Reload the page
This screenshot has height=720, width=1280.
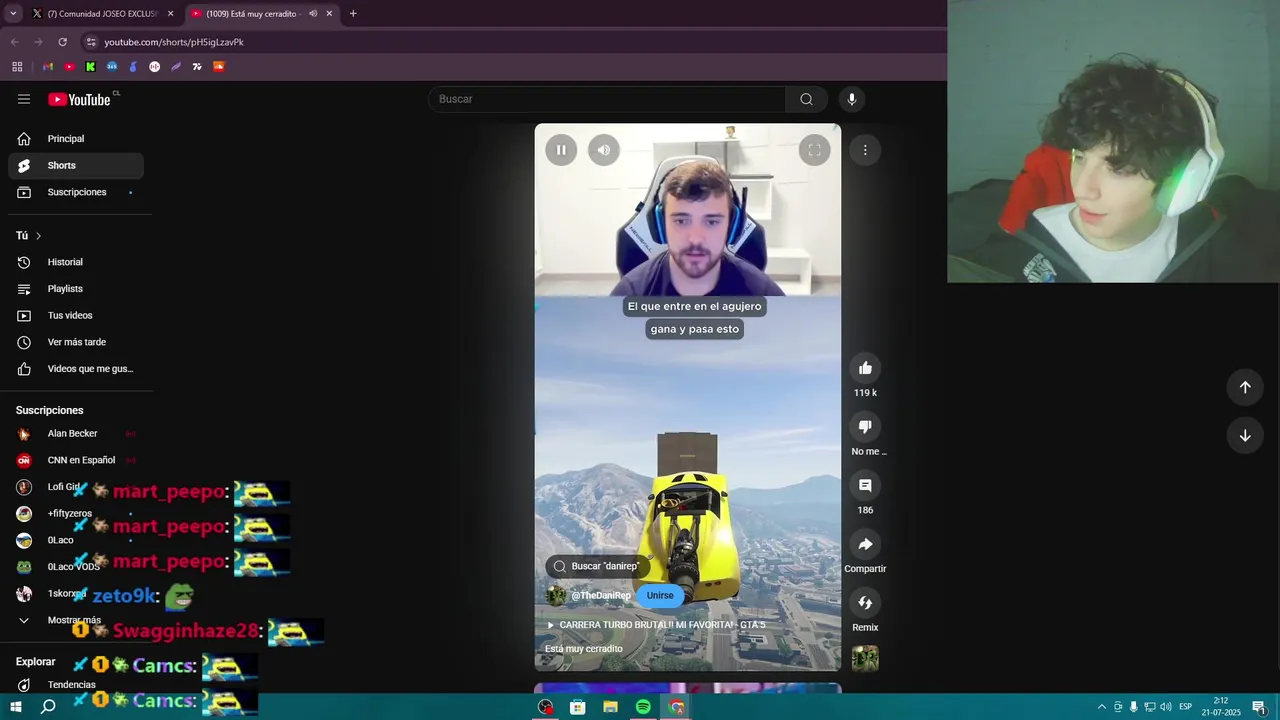(x=62, y=42)
